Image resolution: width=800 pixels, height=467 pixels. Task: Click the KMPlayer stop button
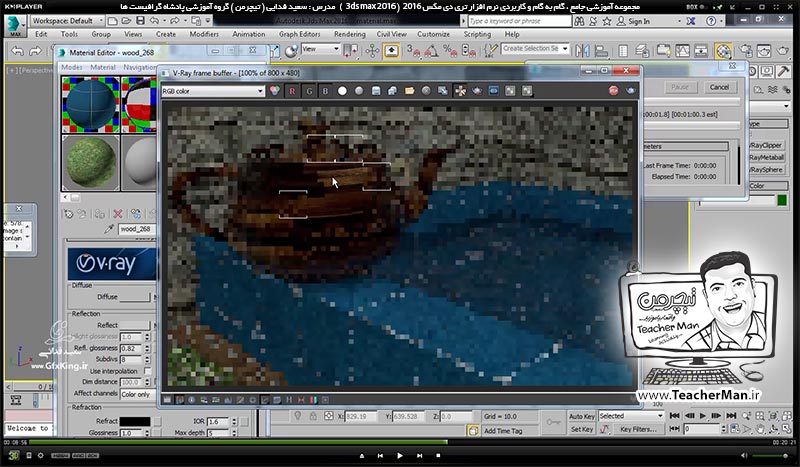pos(438,455)
